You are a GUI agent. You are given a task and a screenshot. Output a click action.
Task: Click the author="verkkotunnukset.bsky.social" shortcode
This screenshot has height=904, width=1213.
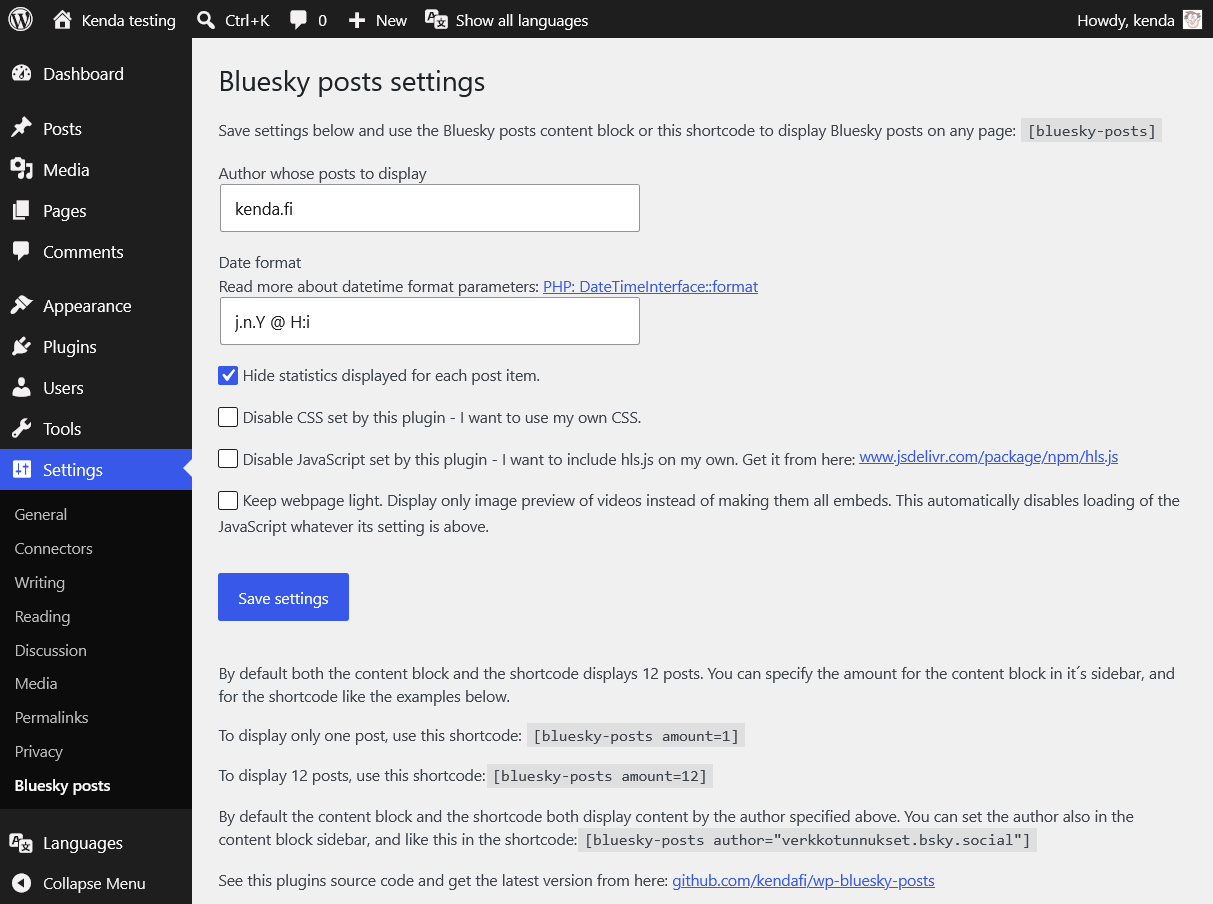(x=808, y=840)
